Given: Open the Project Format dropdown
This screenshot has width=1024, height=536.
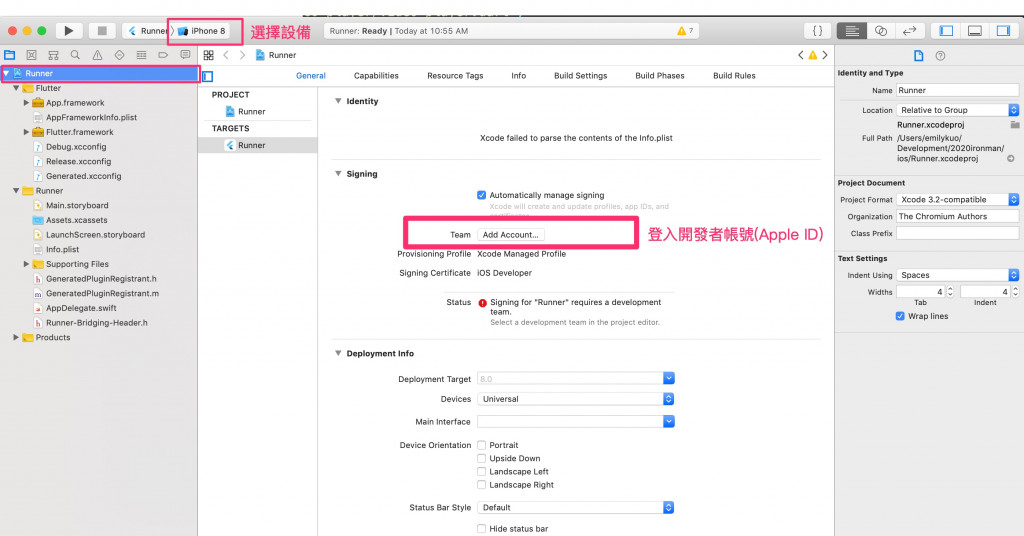Looking at the screenshot, I should pyautogui.click(x=957, y=200).
